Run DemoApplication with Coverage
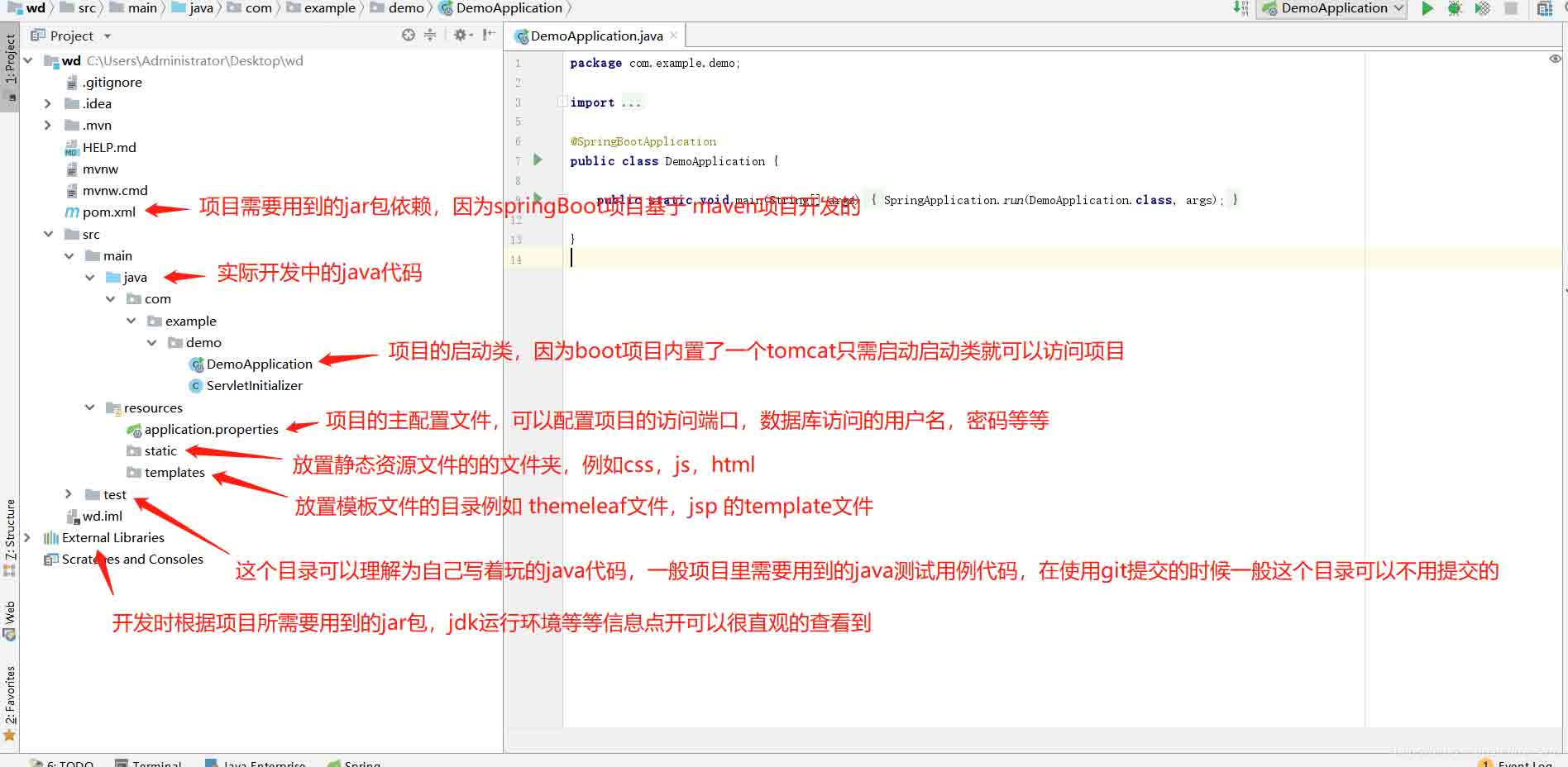Image resolution: width=1568 pixels, height=767 pixels. [1482, 8]
